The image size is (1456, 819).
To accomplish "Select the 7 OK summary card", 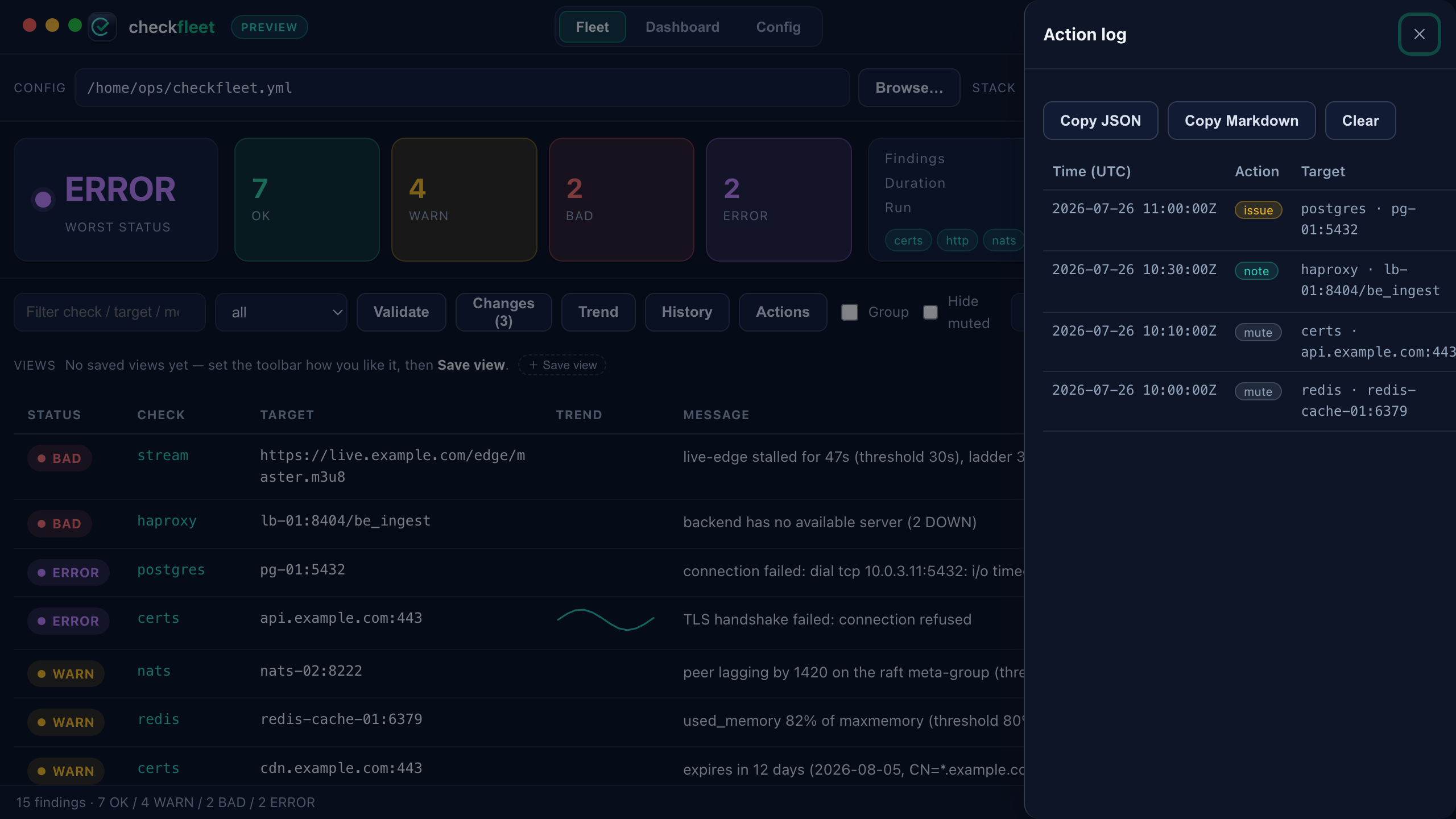I will [307, 200].
